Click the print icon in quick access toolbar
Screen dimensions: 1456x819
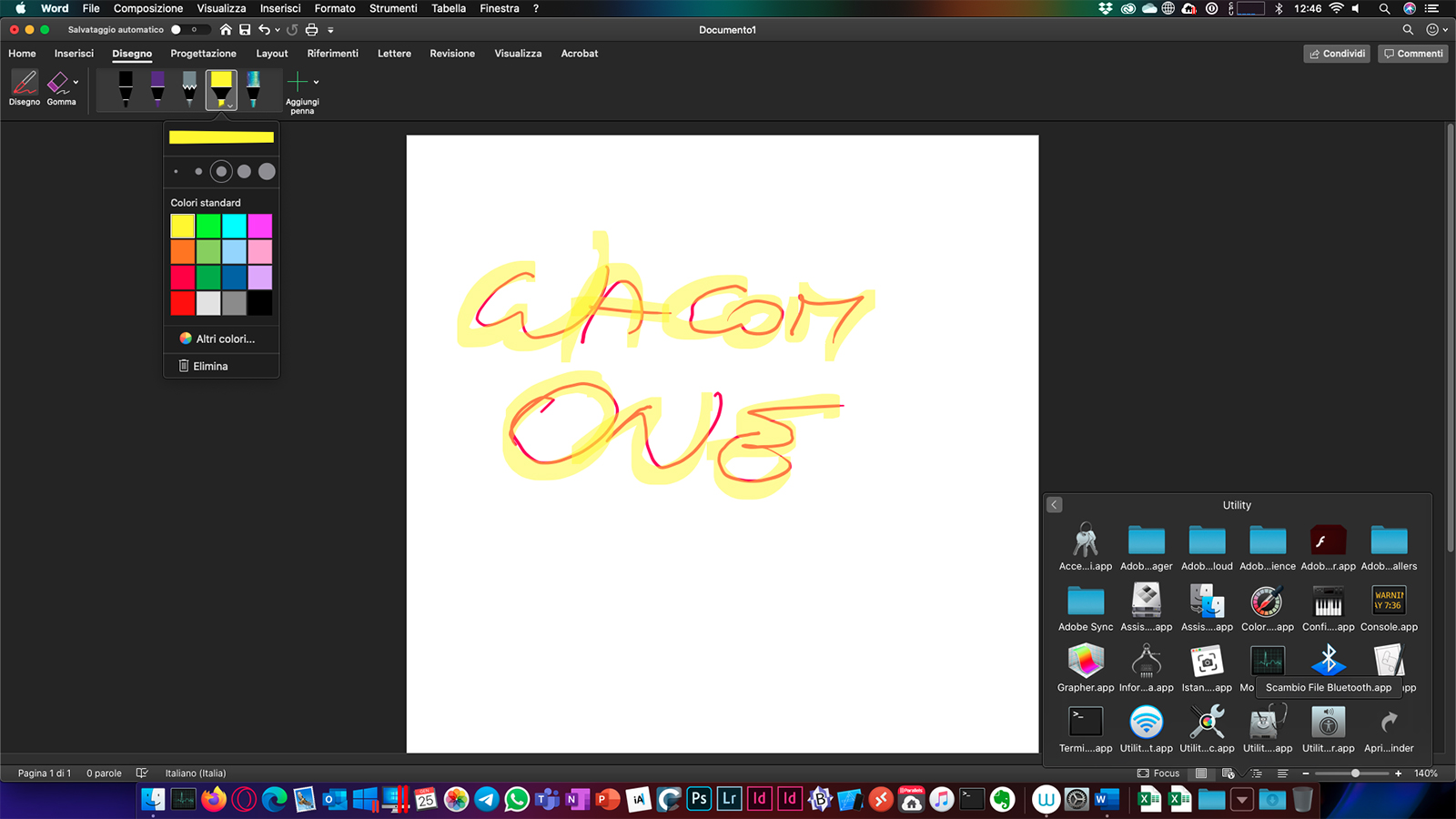[311, 30]
